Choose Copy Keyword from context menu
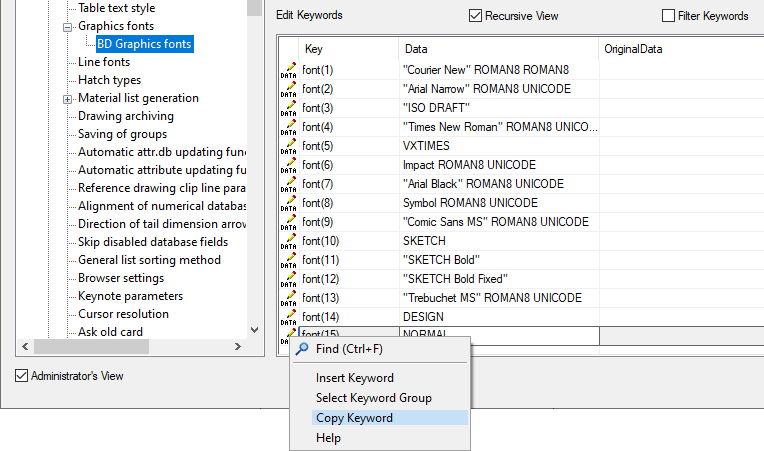 tap(354, 418)
